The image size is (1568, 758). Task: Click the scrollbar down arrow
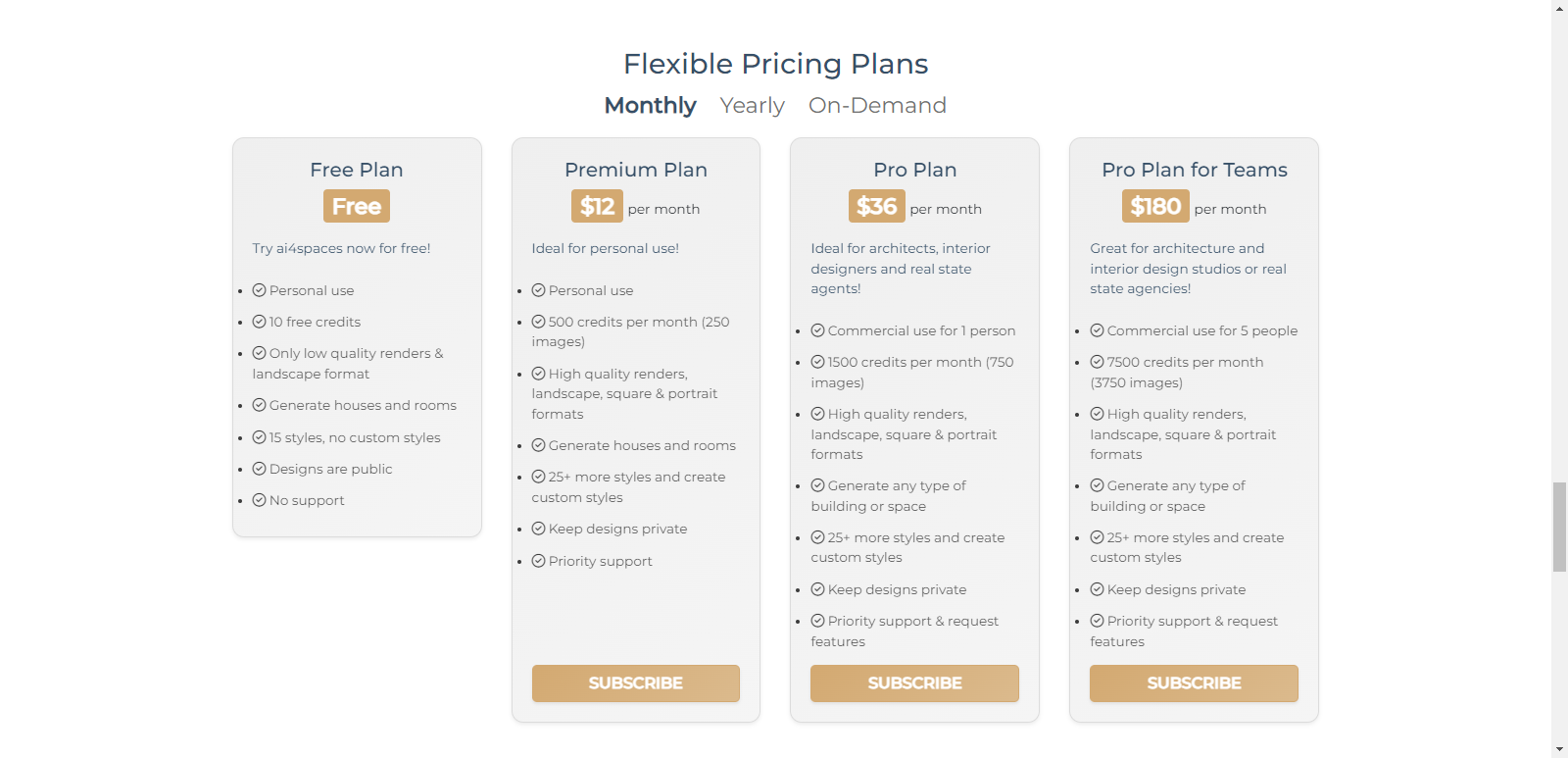[x=1559, y=750]
